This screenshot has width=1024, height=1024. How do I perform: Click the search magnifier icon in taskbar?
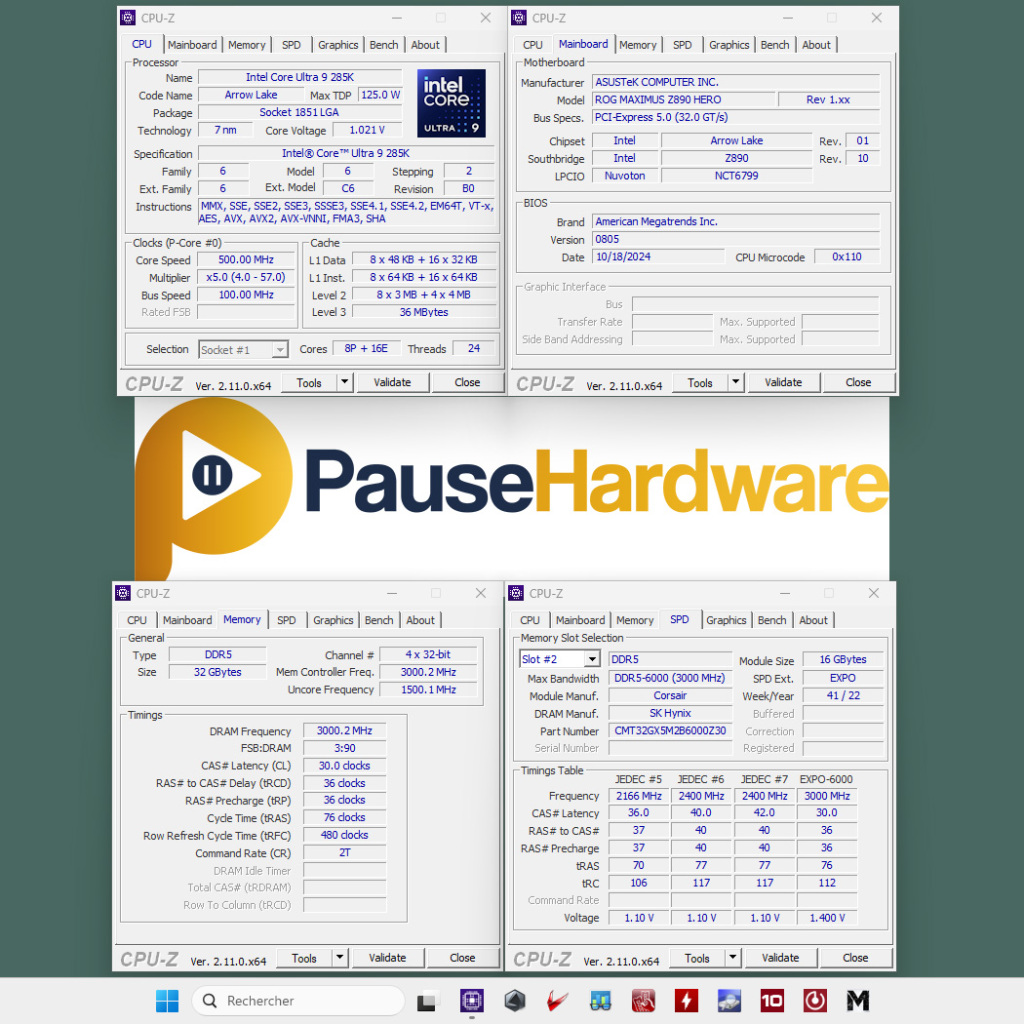(x=210, y=1000)
